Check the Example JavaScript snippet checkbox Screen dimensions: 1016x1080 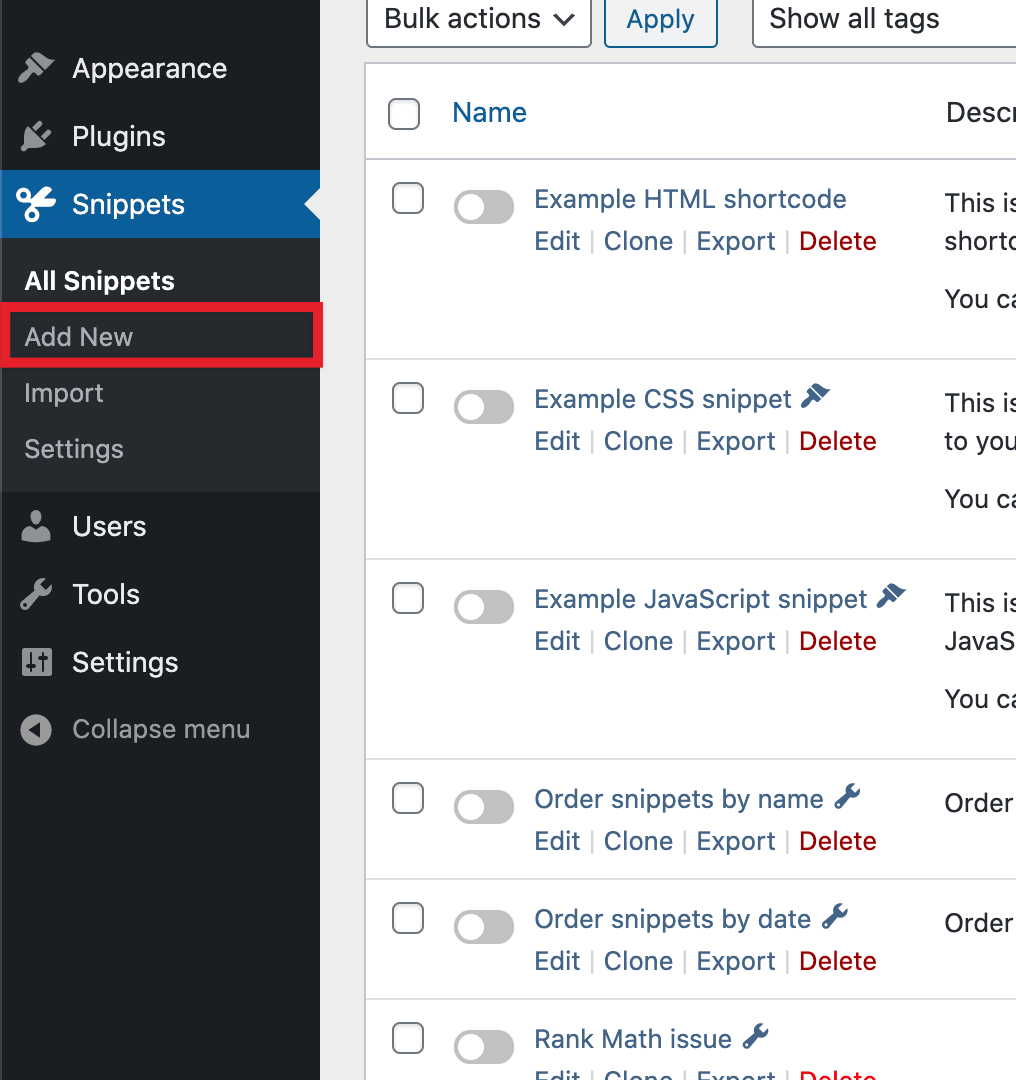pyautogui.click(x=408, y=598)
